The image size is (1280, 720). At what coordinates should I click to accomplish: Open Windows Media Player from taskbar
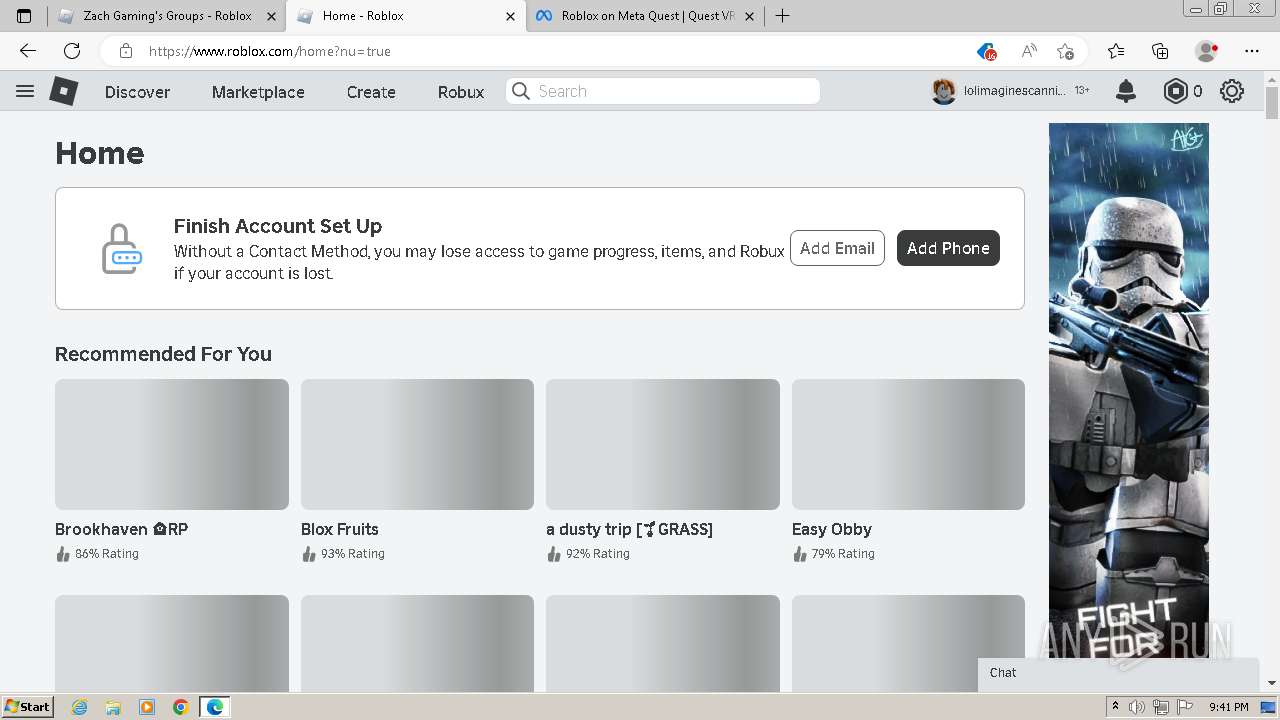147,707
